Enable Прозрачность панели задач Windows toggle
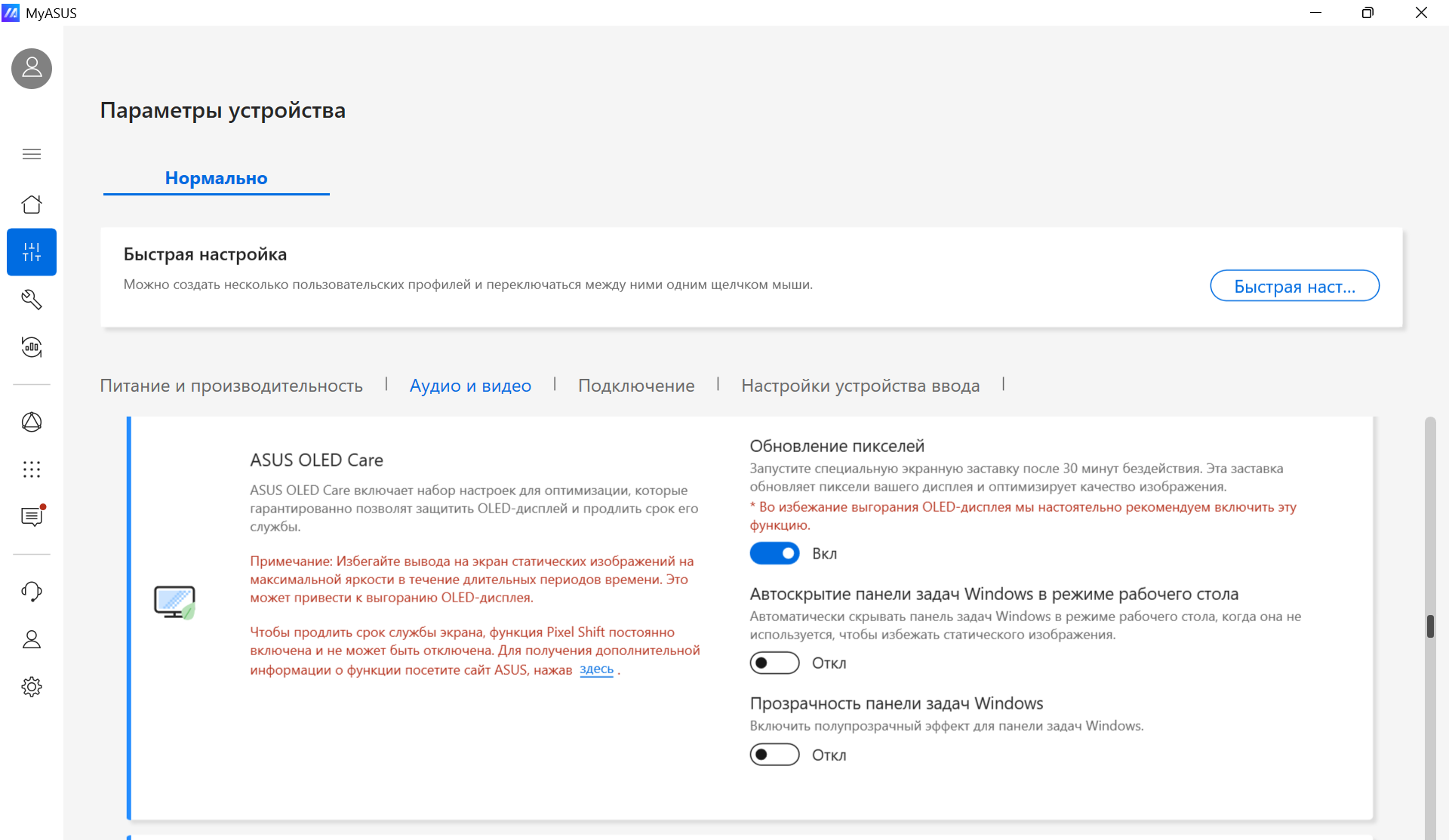This screenshot has height=840, width=1449. (x=774, y=755)
